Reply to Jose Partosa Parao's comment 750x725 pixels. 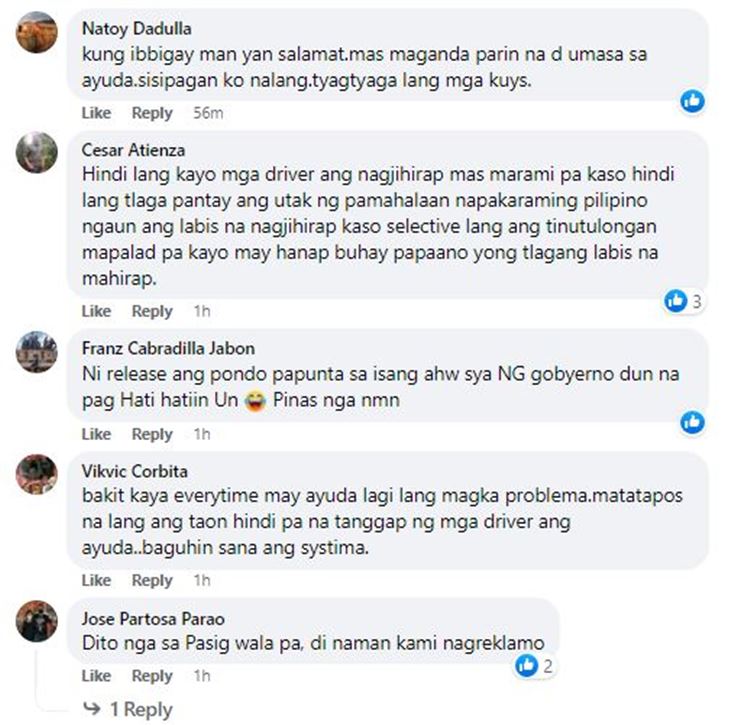pyautogui.click(x=152, y=676)
